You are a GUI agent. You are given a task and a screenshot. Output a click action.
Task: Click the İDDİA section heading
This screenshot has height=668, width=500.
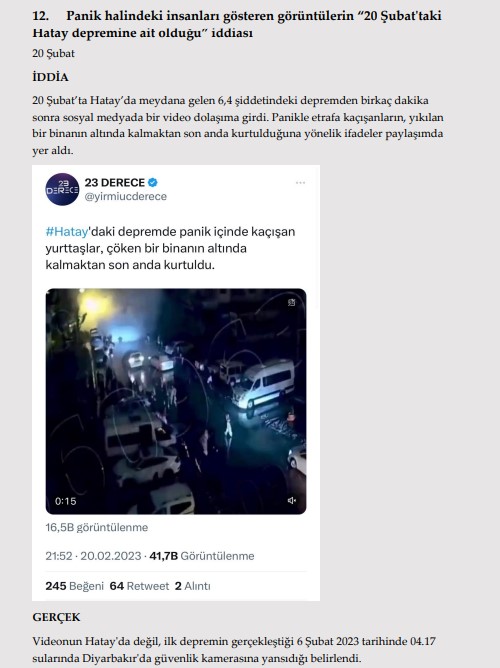point(50,77)
